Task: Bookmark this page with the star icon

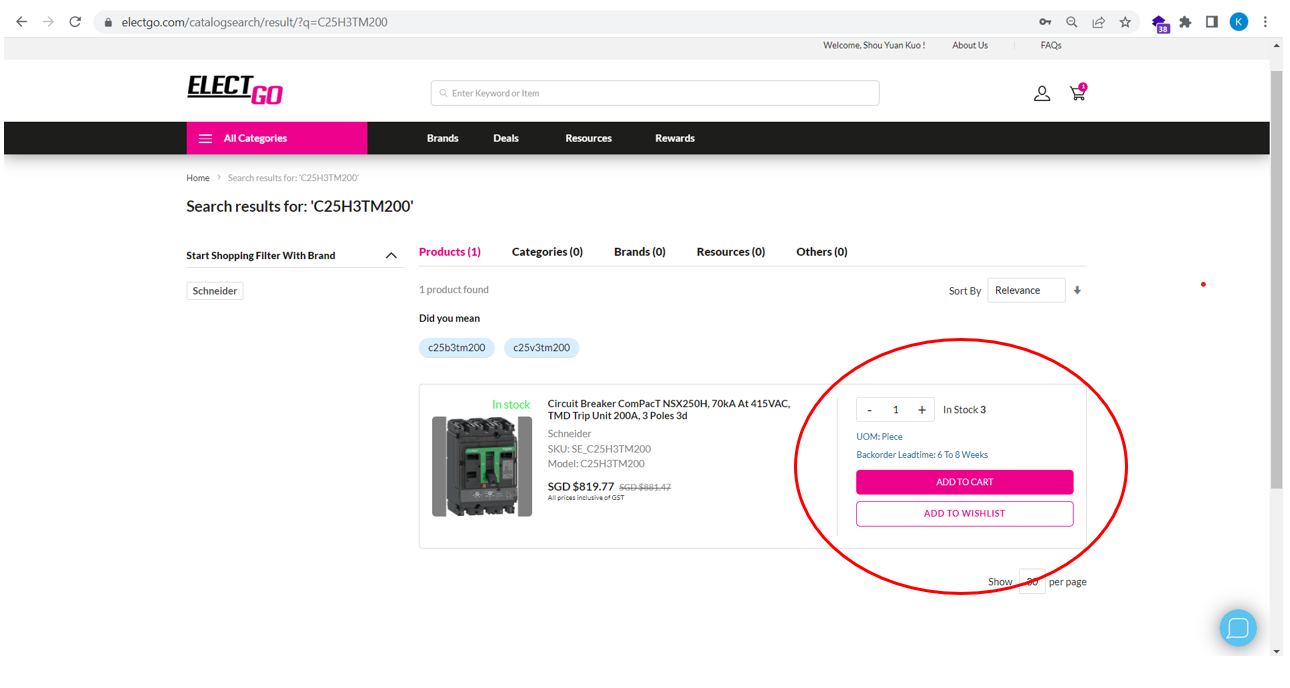Action: pos(1125,22)
